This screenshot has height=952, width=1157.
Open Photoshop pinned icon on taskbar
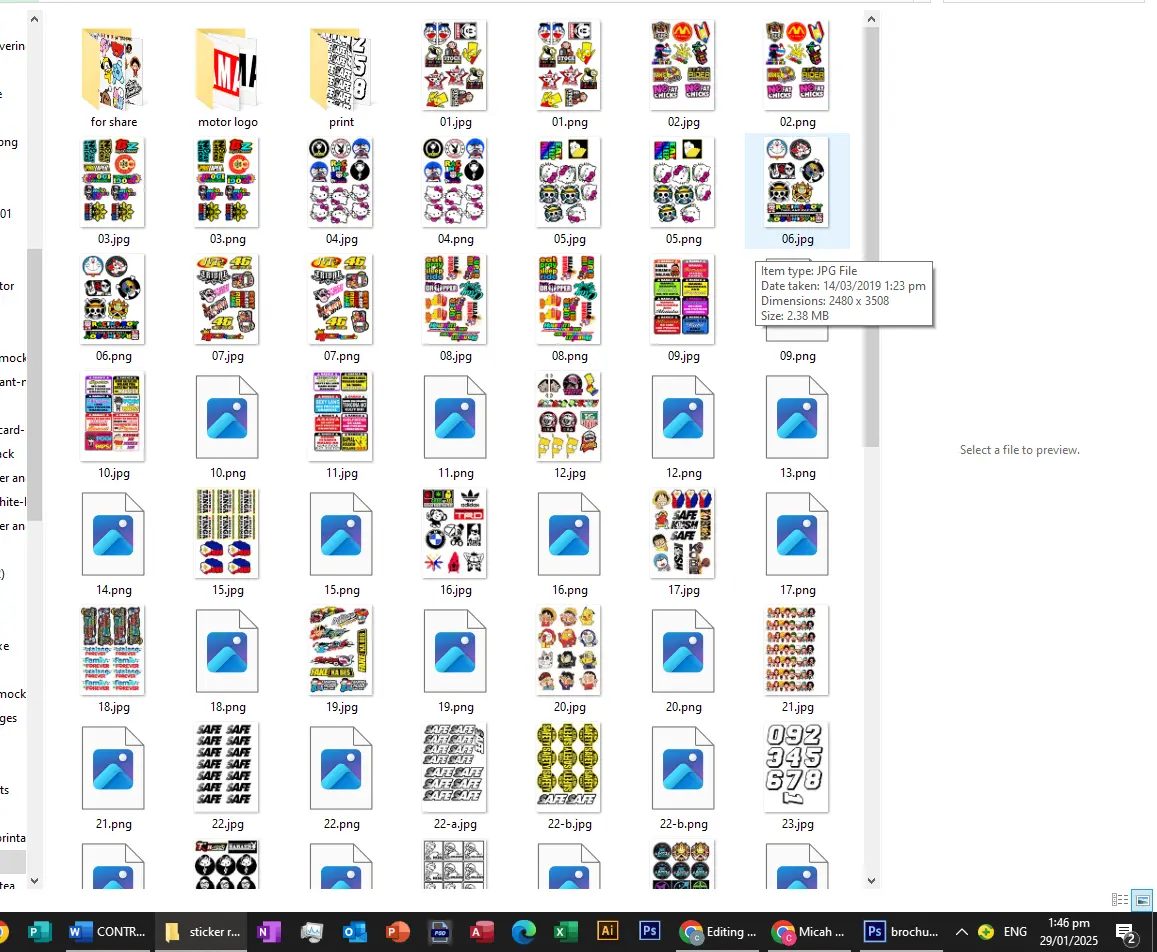(649, 931)
